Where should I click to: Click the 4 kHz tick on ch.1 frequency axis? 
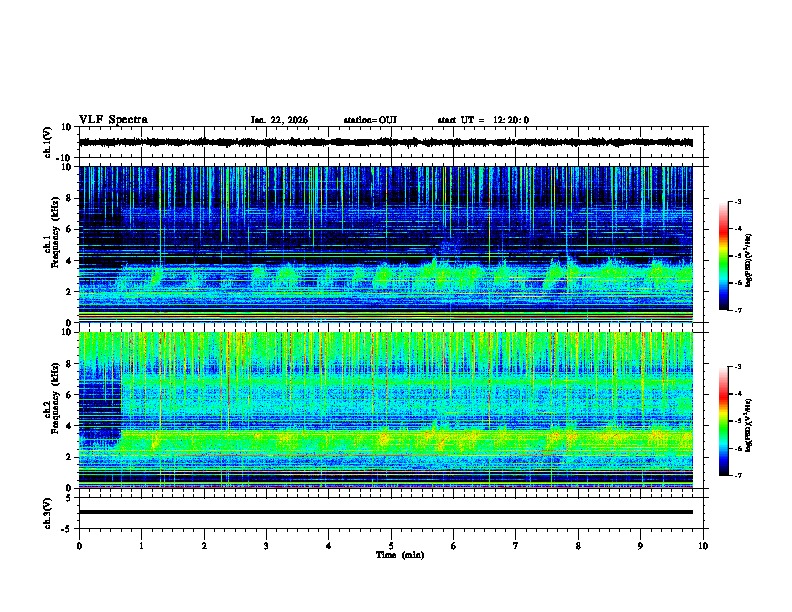pyautogui.click(x=69, y=261)
